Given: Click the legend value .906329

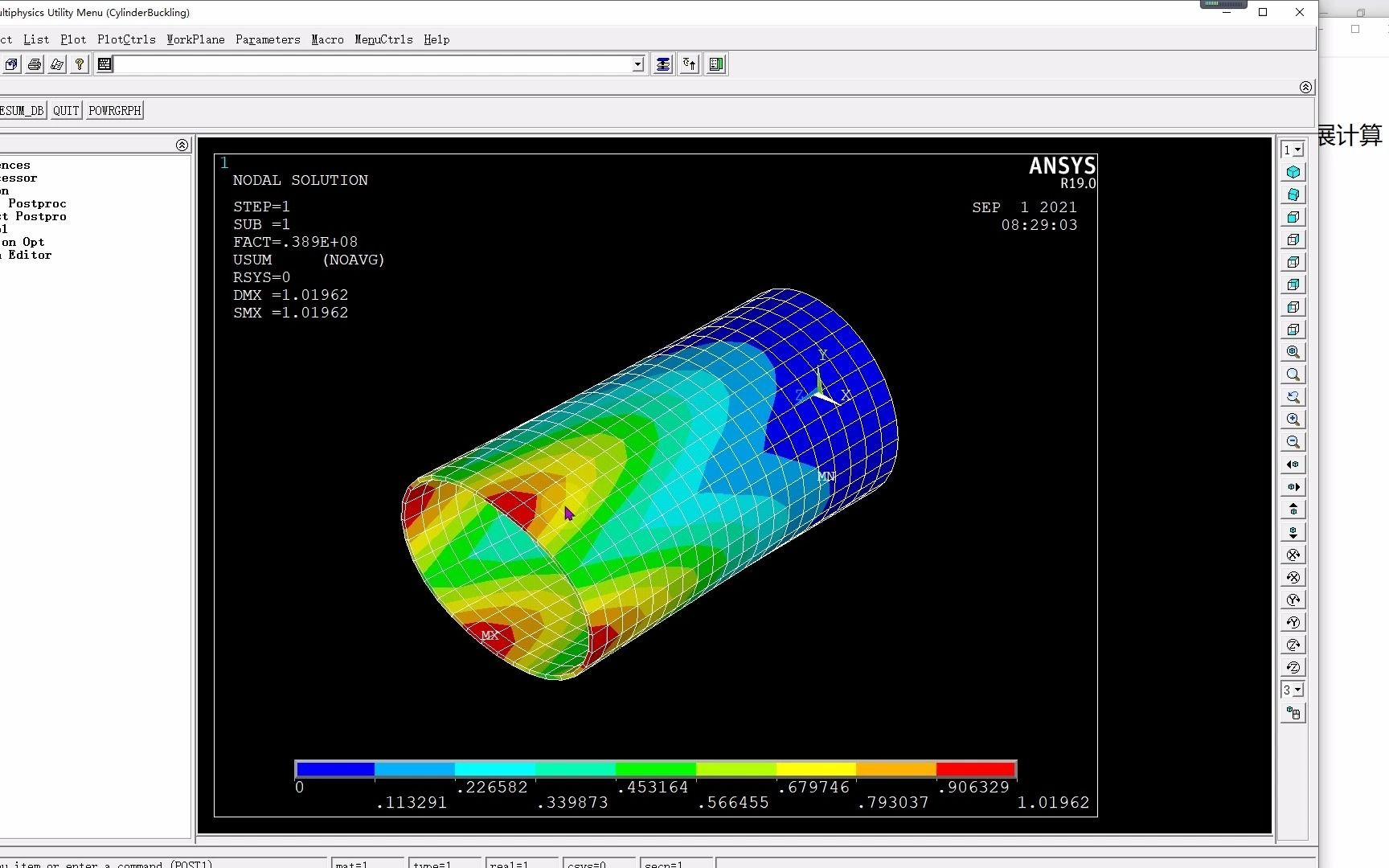Looking at the screenshot, I should point(973,788).
